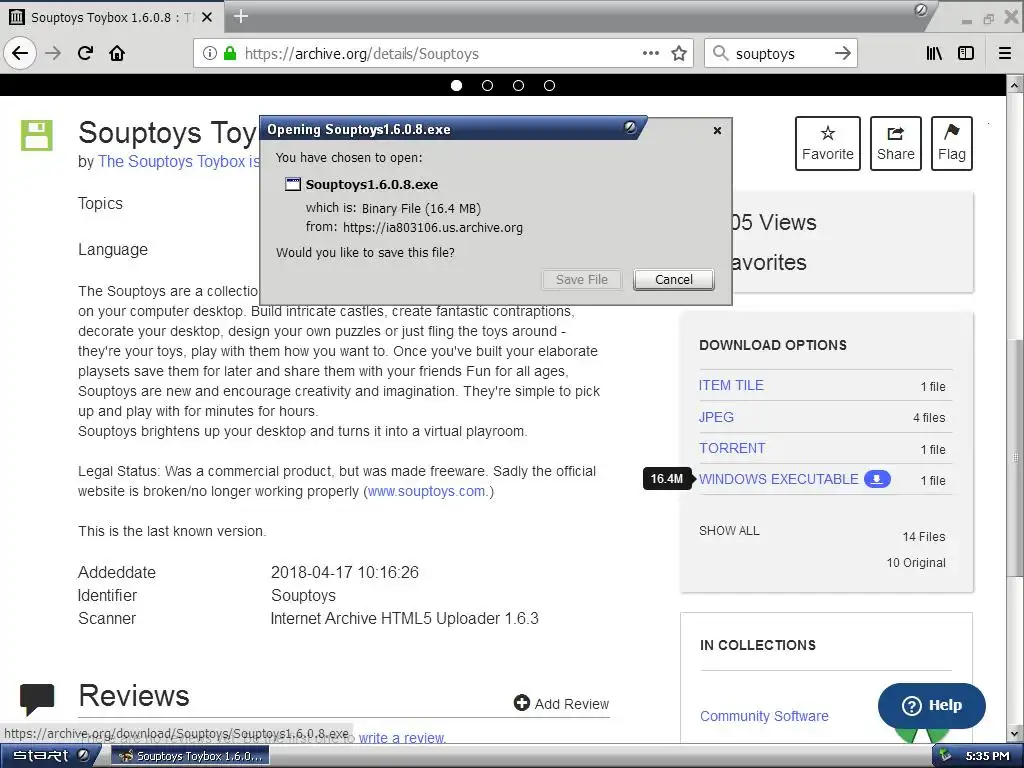Click The Souptoys Toybox author link
The height and width of the screenshot is (768, 1024).
[178, 161]
